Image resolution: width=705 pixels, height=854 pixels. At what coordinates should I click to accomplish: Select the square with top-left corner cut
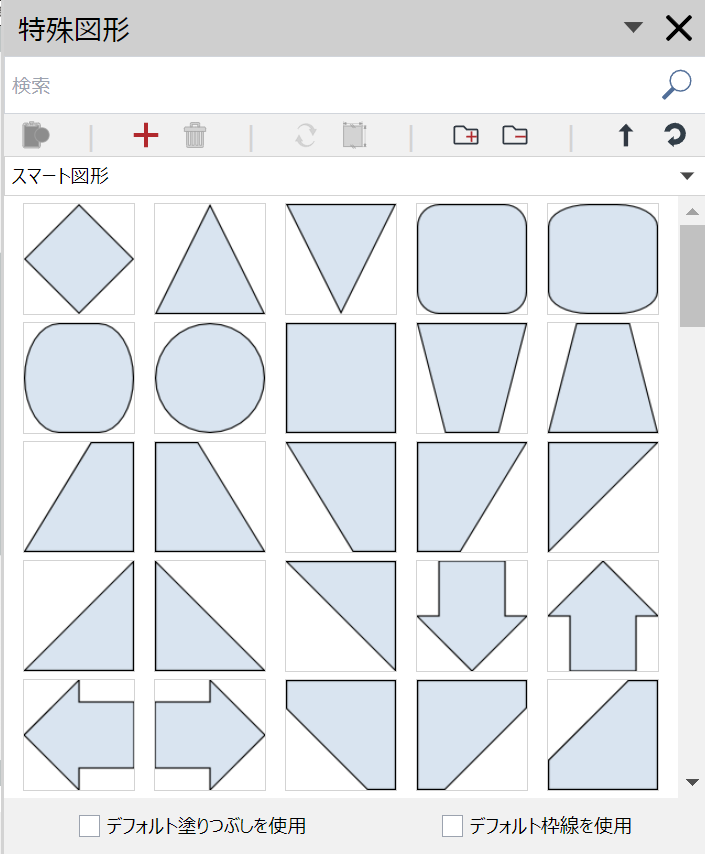pos(603,735)
